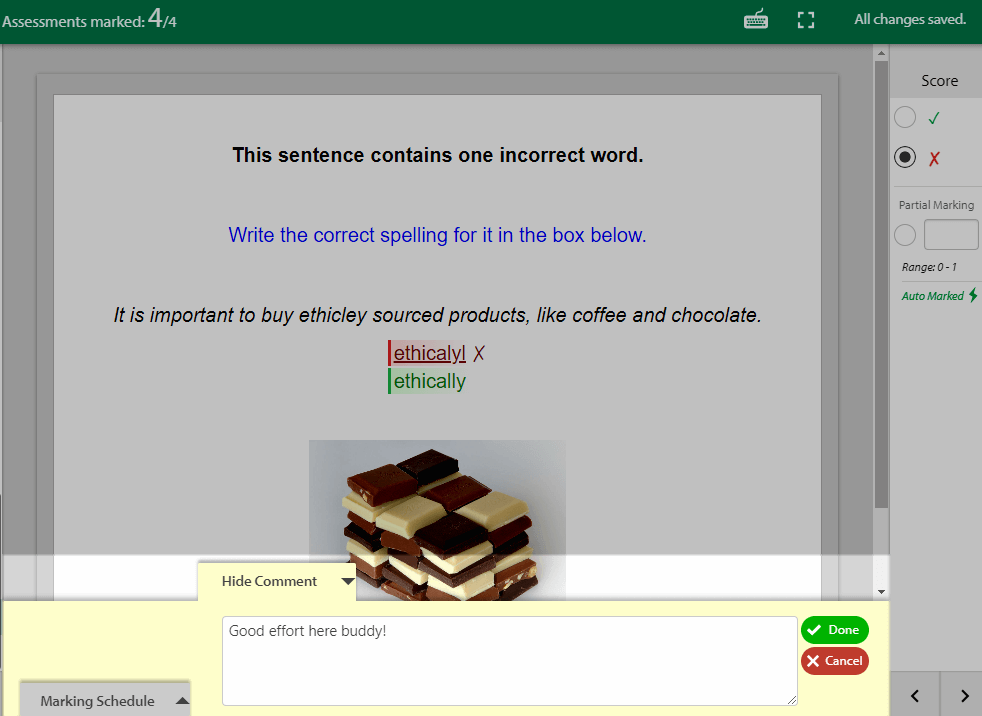This screenshot has height=716, width=982.
Task: Click the 'Assessments marked: 4/4' text
Action: (89, 19)
